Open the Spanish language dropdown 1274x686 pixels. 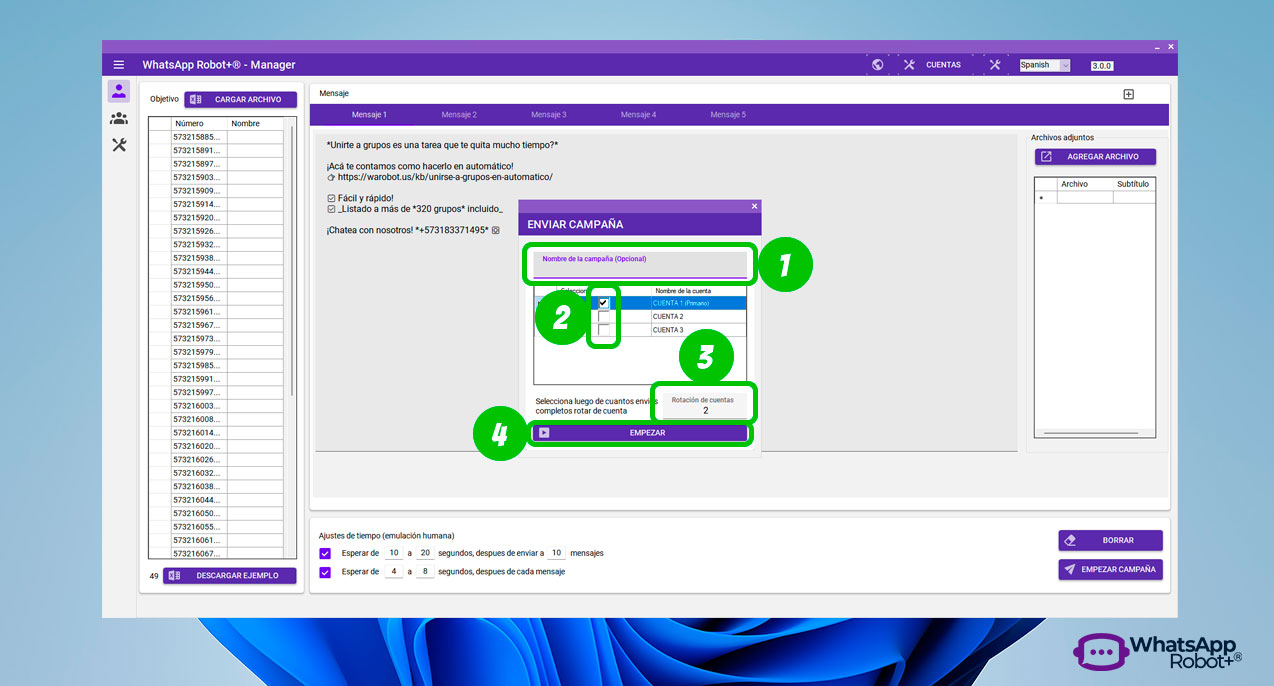1044,65
